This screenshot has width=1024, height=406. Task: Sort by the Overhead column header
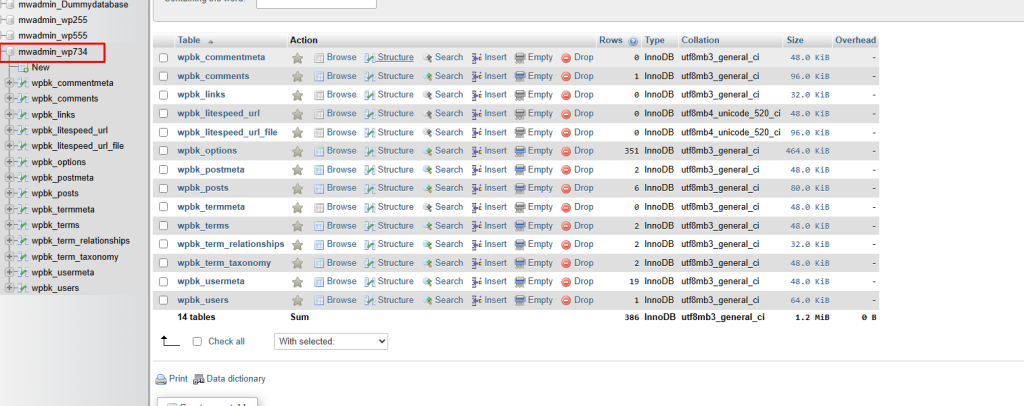[856, 40]
